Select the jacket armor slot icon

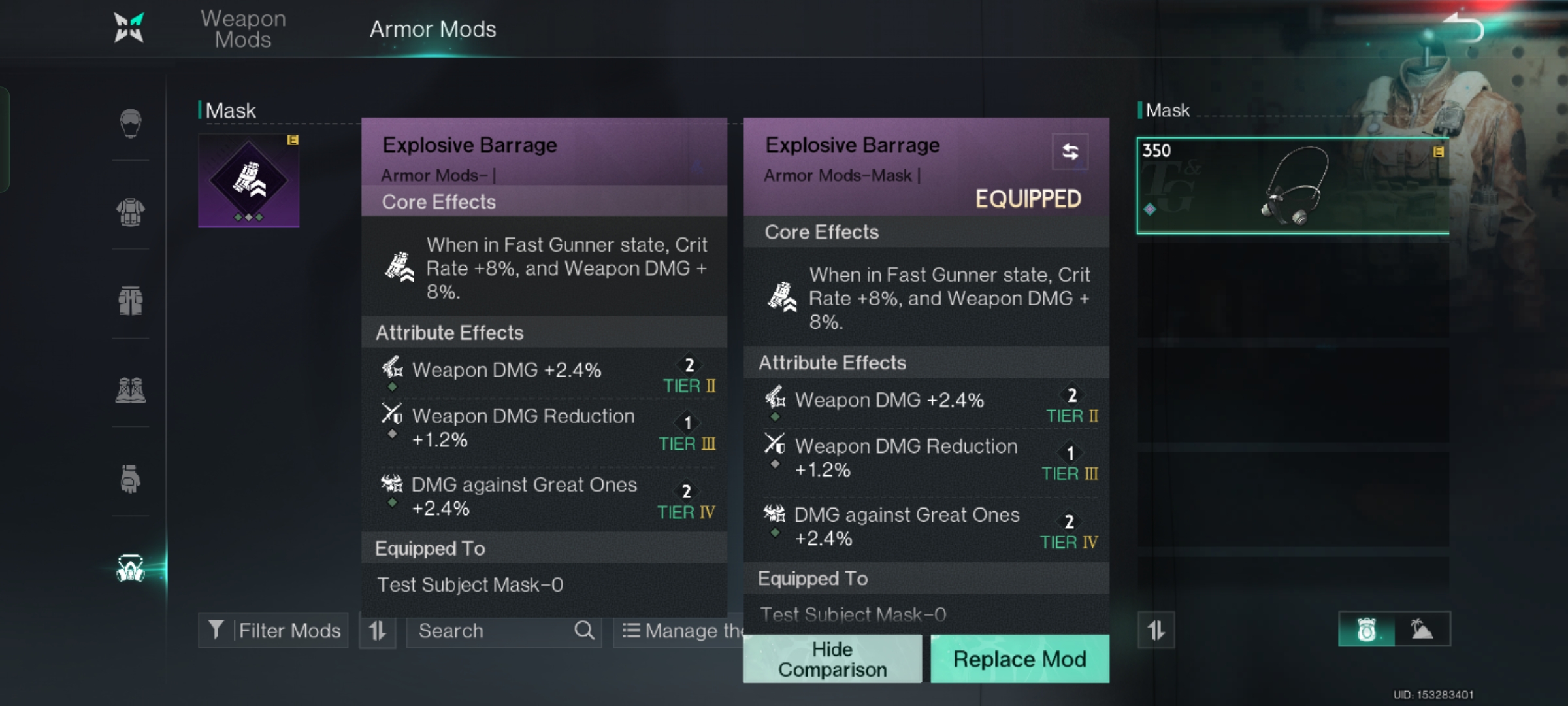[131, 212]
